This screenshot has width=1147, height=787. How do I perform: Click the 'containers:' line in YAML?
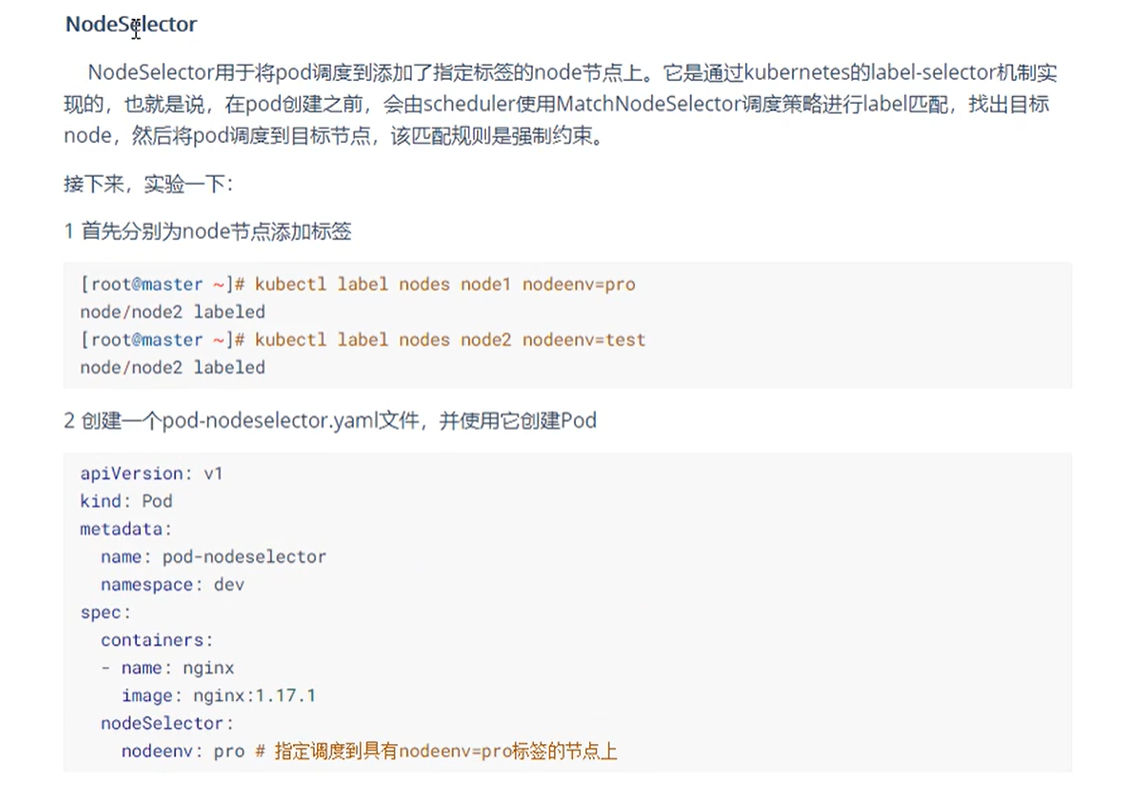click(157, 640)
